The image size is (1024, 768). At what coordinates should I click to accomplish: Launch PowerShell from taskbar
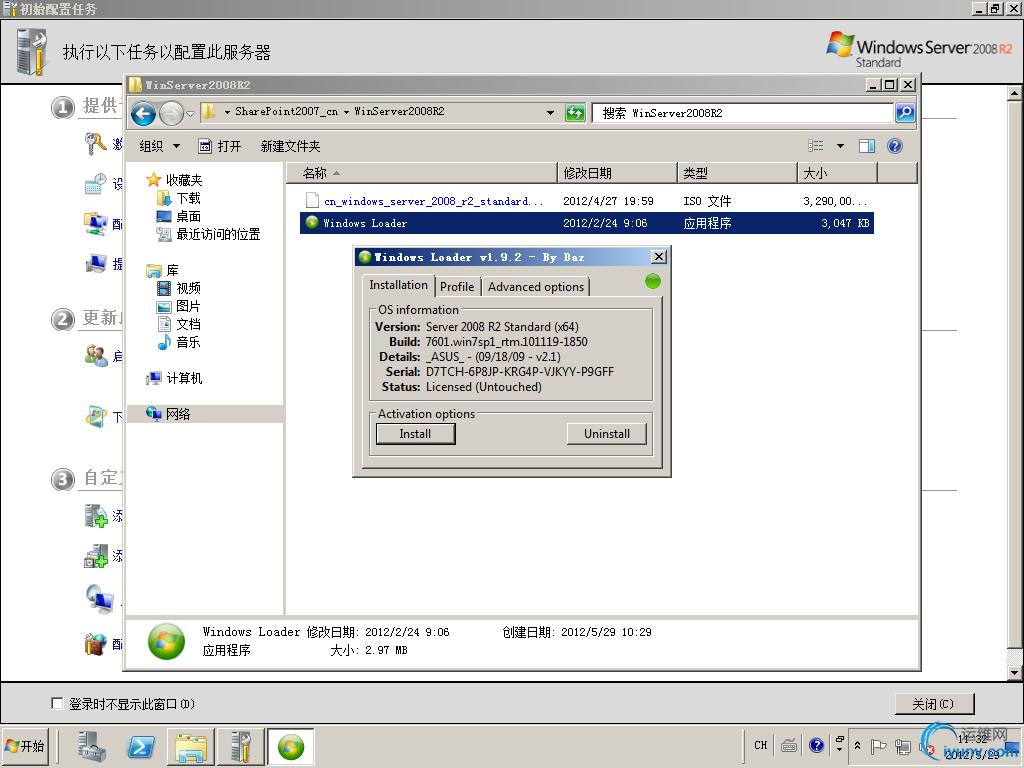click(141, 747)
